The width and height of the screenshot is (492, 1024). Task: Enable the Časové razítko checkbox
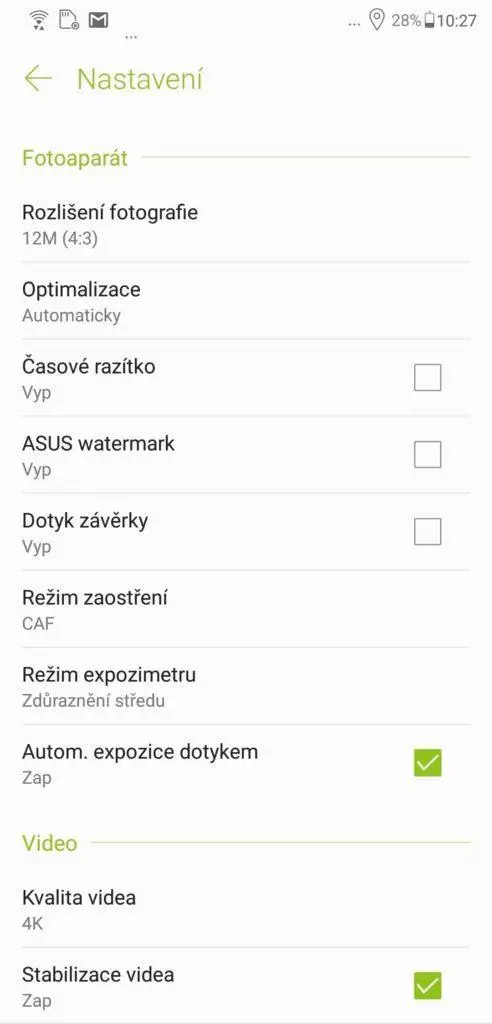[427, 377]
